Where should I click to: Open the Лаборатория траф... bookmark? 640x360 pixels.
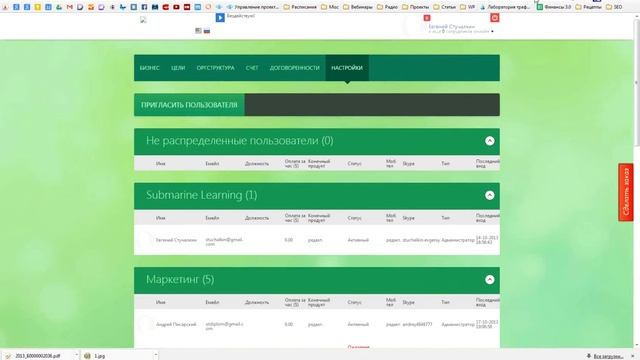[x=505, y=7]
